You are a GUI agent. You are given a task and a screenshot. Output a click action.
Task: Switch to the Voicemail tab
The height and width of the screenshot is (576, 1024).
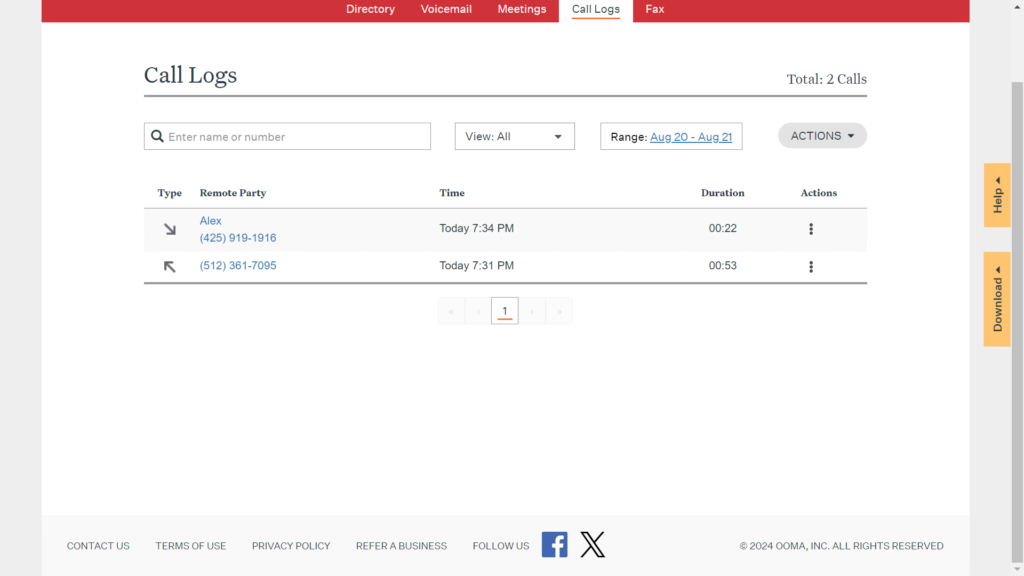tap(446, 9)
